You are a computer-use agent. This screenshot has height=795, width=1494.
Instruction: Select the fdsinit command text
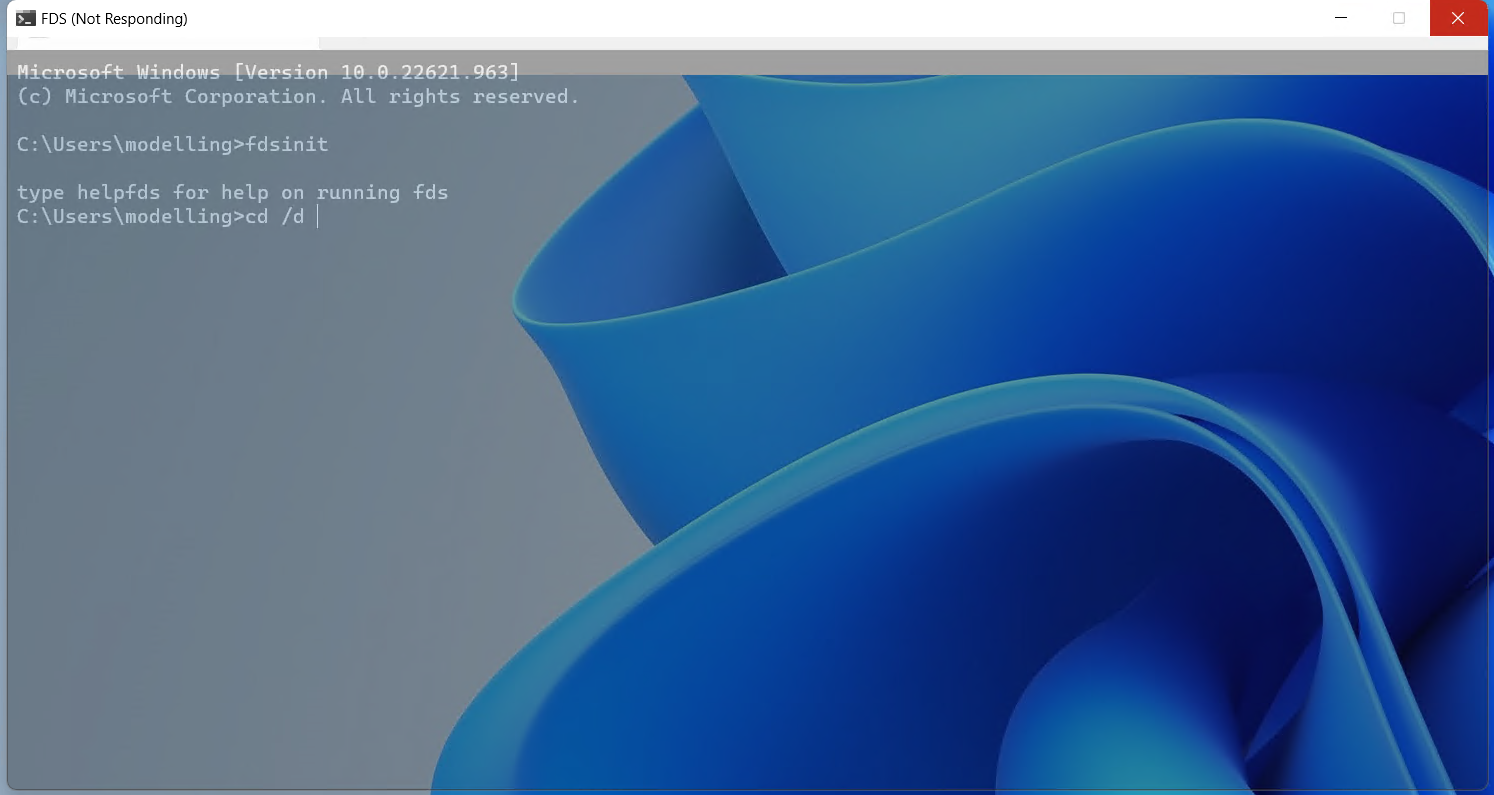coord(290,144)
